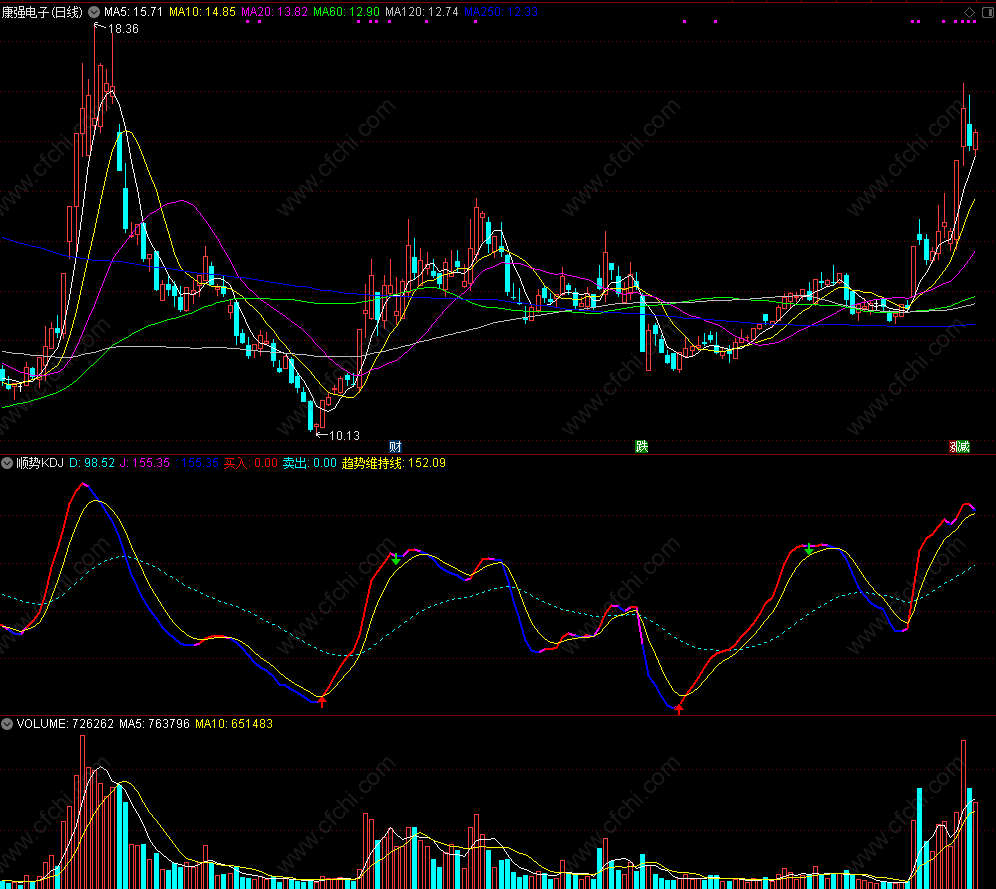Click the first red buy arrow in KDJ
This screenshot has height=889, width=996.
coord(322,701)
